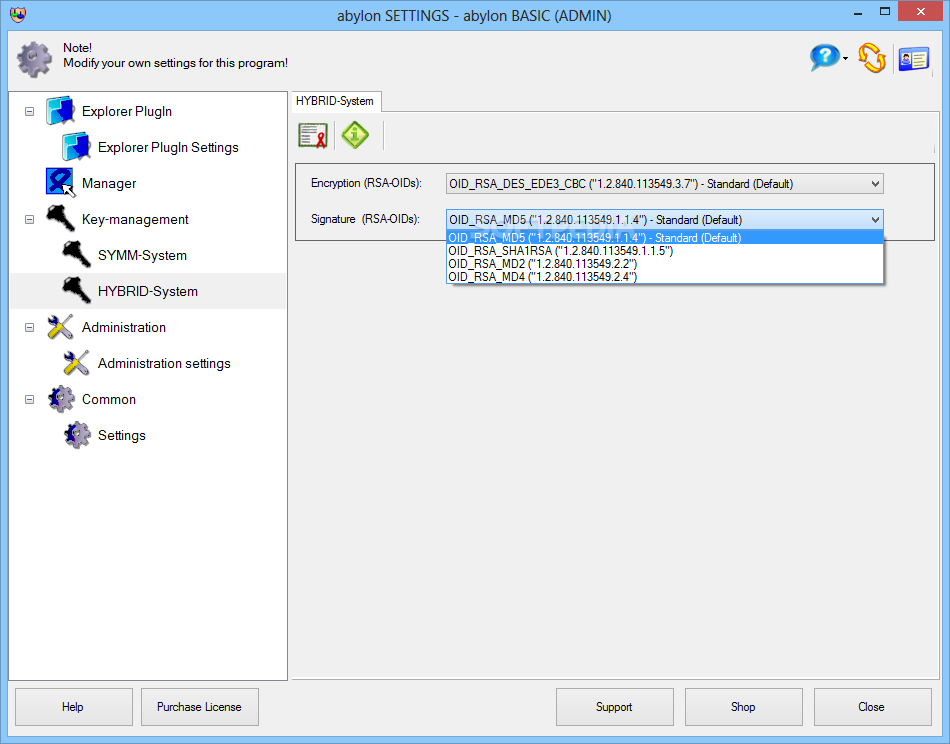Screen dimensions: 950x744
Task: Click the Help button
Action: point(73,706)
